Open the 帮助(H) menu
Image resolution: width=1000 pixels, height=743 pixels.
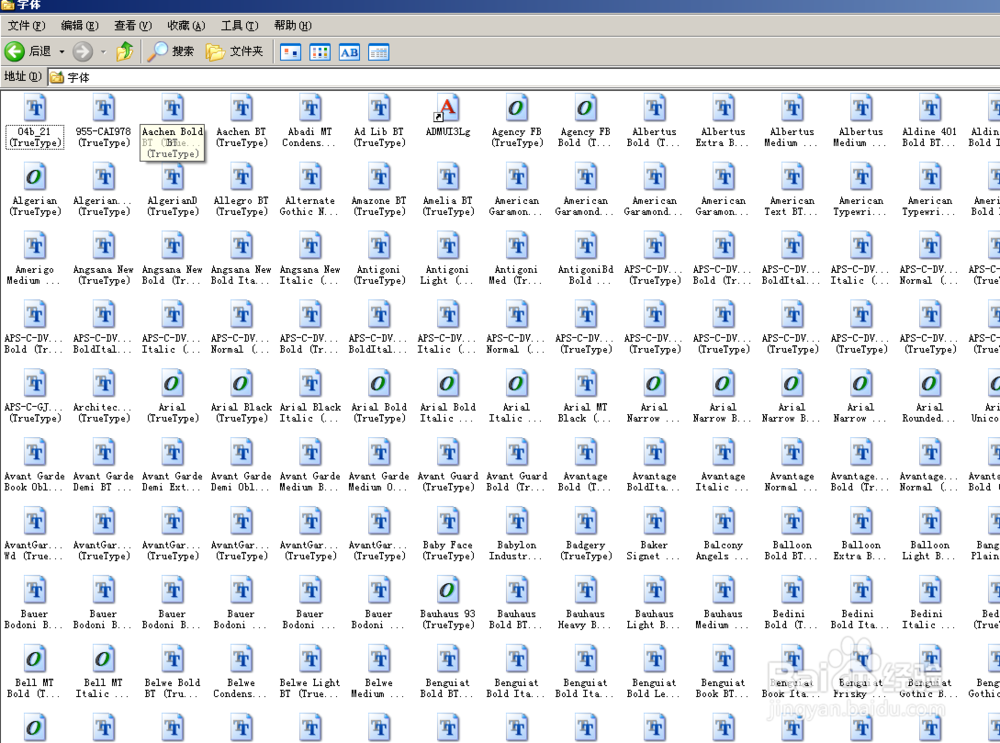pos(293,26)
